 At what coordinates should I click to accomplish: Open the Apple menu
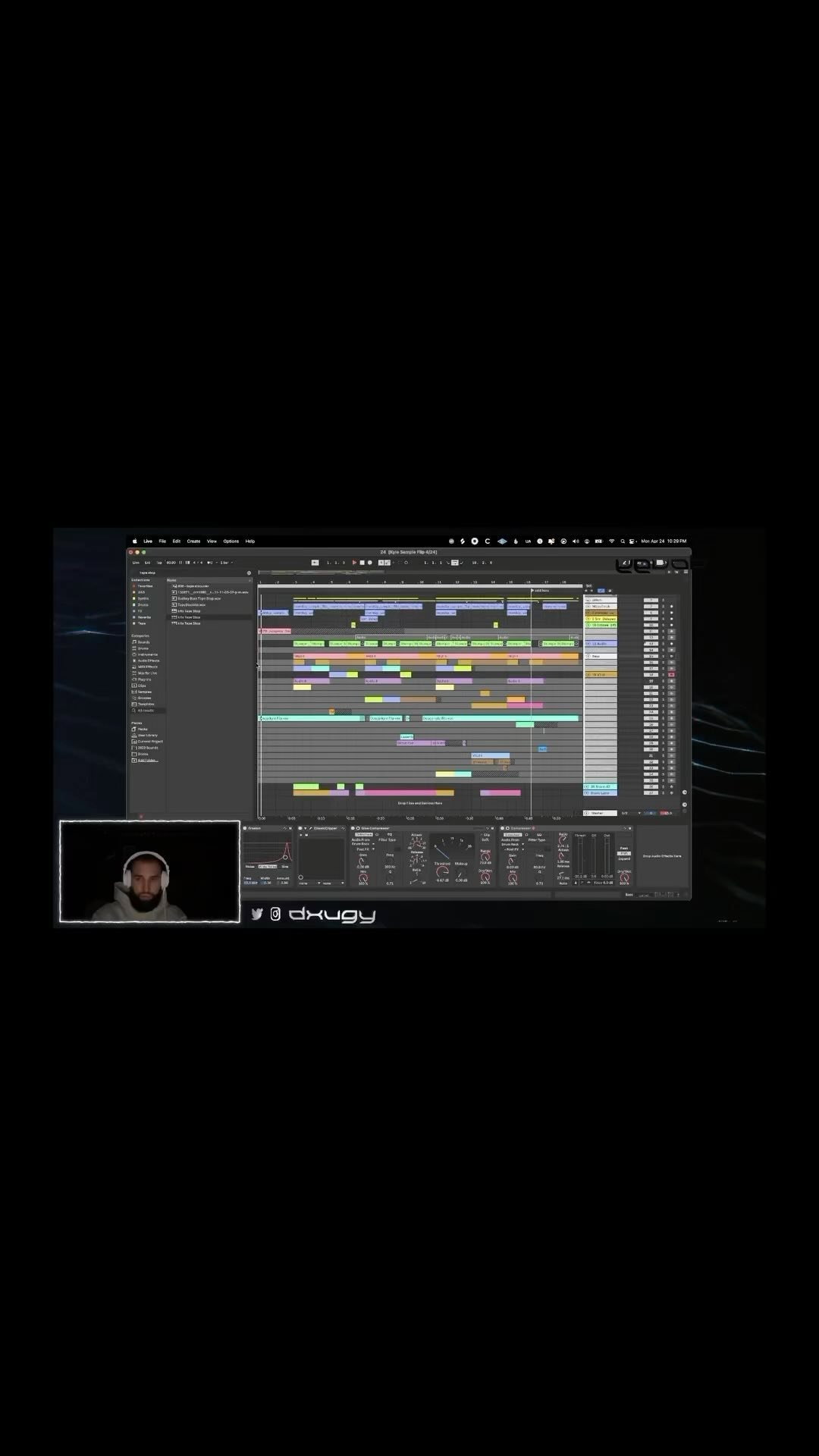tap(135, 541)
